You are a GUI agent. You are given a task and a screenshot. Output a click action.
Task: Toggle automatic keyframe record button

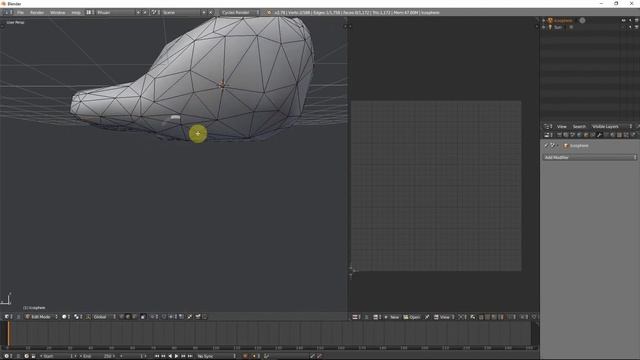click(x=245, y=356)
